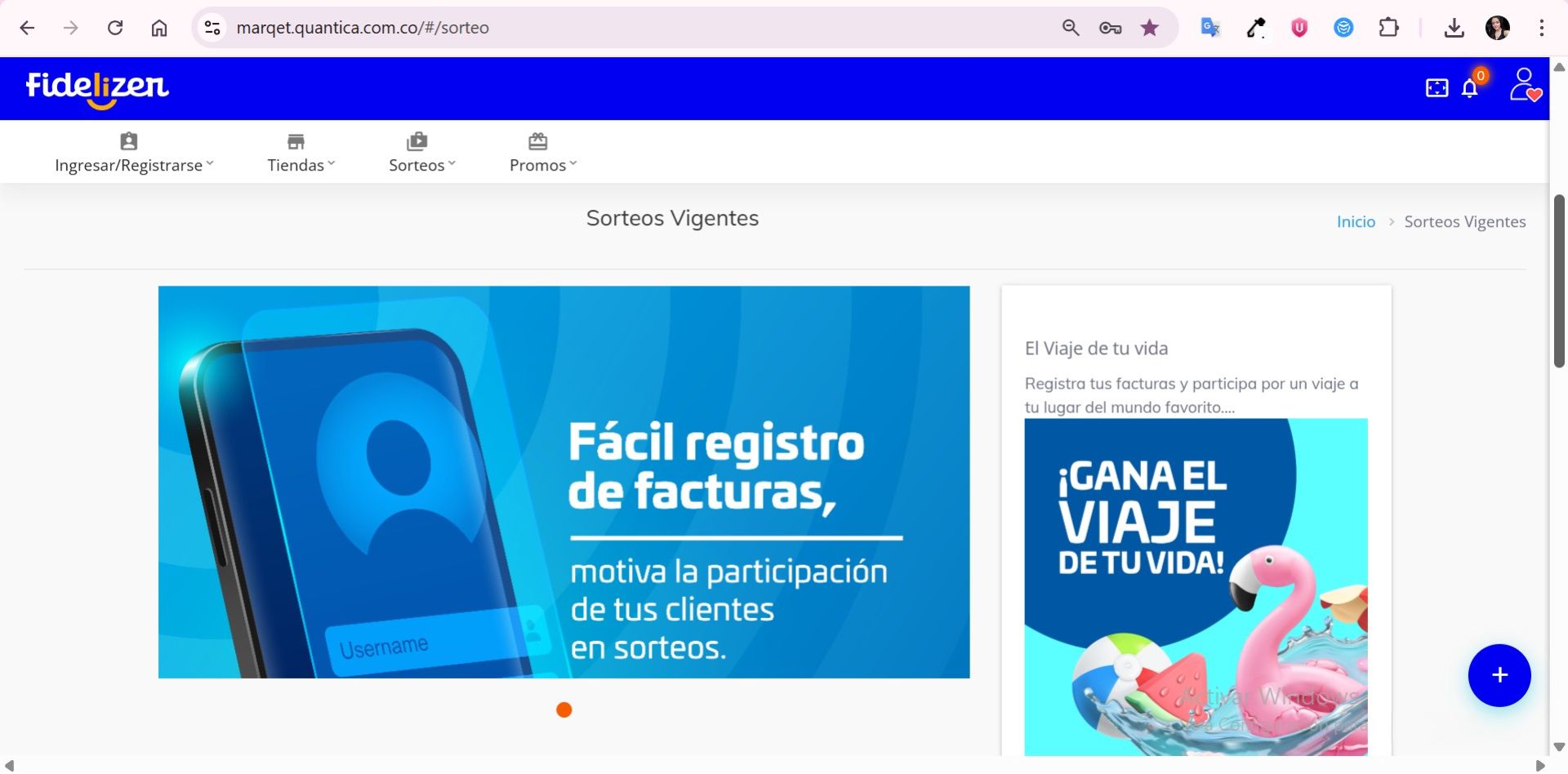Open the Promos menu
The width and height of the screenshot is (1568, 774).
coord(542,153)
